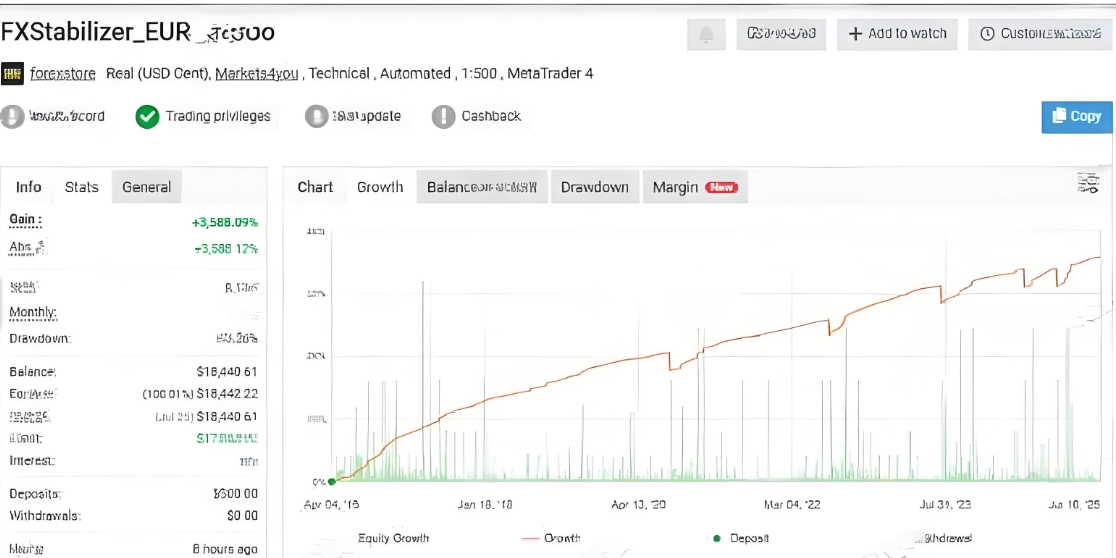Viewport: 1116px width, 558px height.
Task: Switch to the Stats tab
Action: pos(82,187)
